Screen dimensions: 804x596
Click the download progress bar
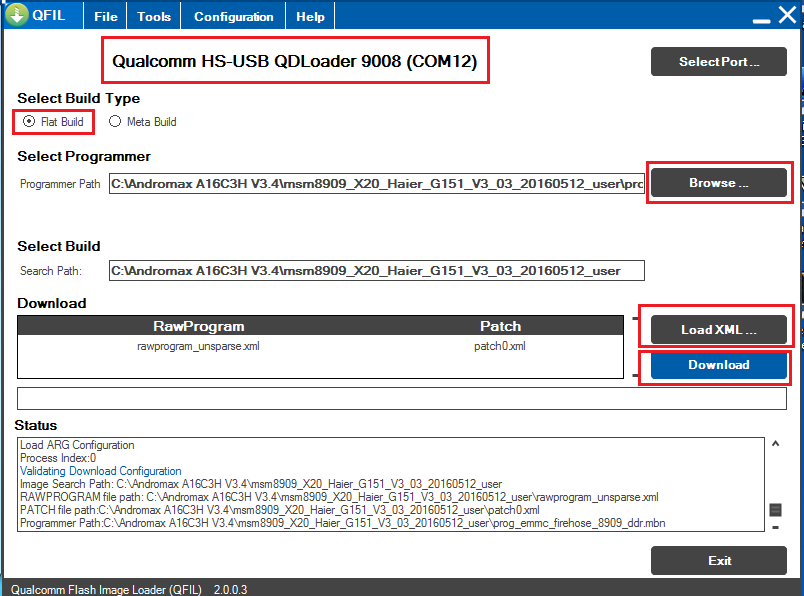tap(401, 399)
